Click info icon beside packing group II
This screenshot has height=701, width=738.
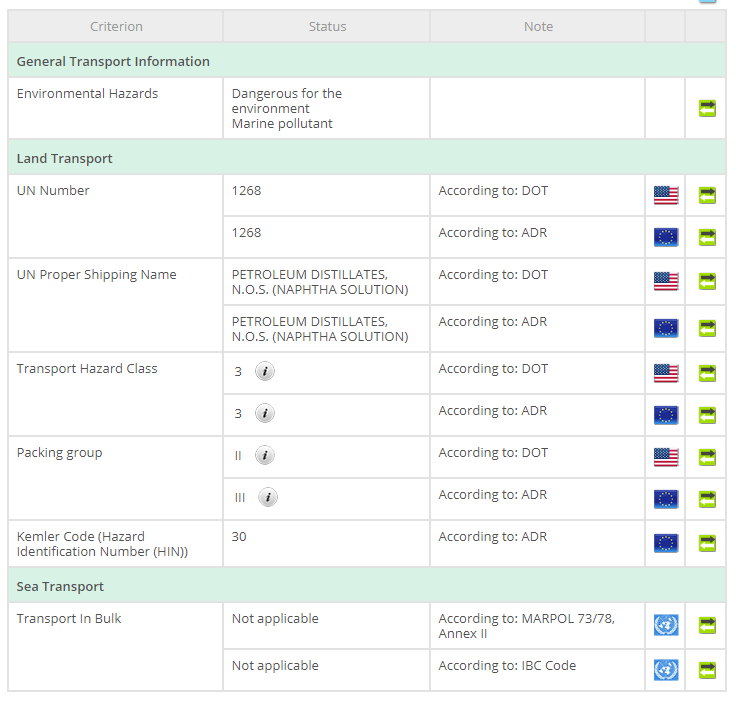264,455
